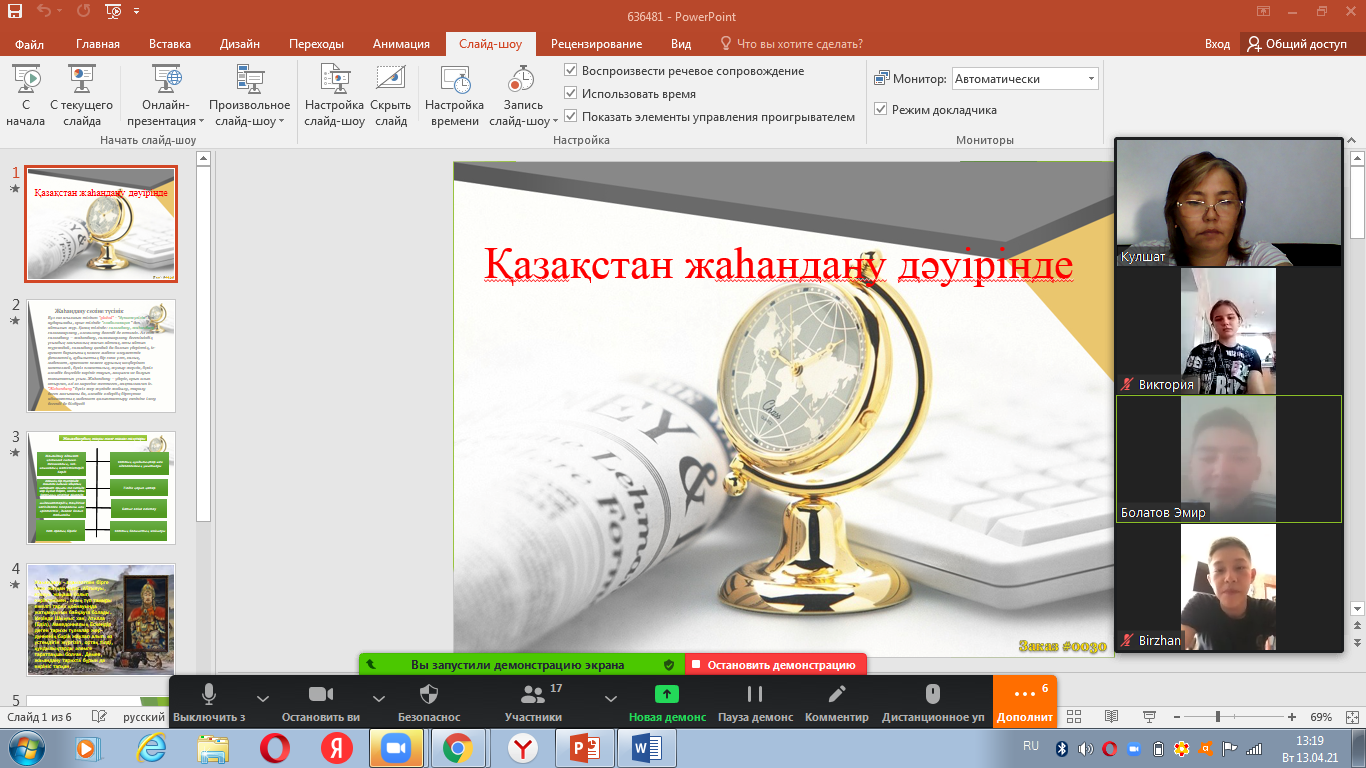
Task: Start slideshow from the beginning (С начала)
Action: click(x=25, y=96)
